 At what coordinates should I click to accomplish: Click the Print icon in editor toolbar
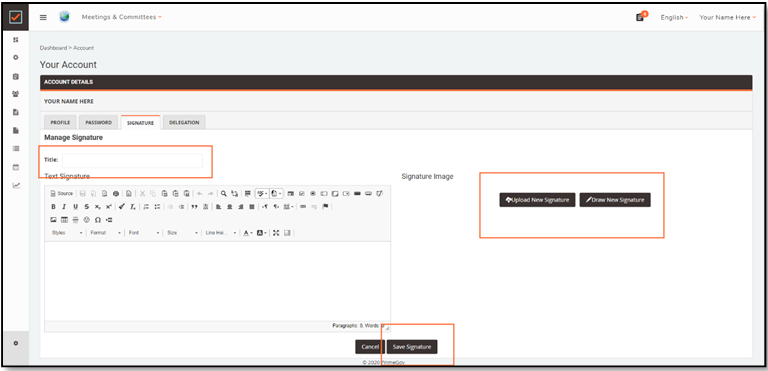coord(116,194)
